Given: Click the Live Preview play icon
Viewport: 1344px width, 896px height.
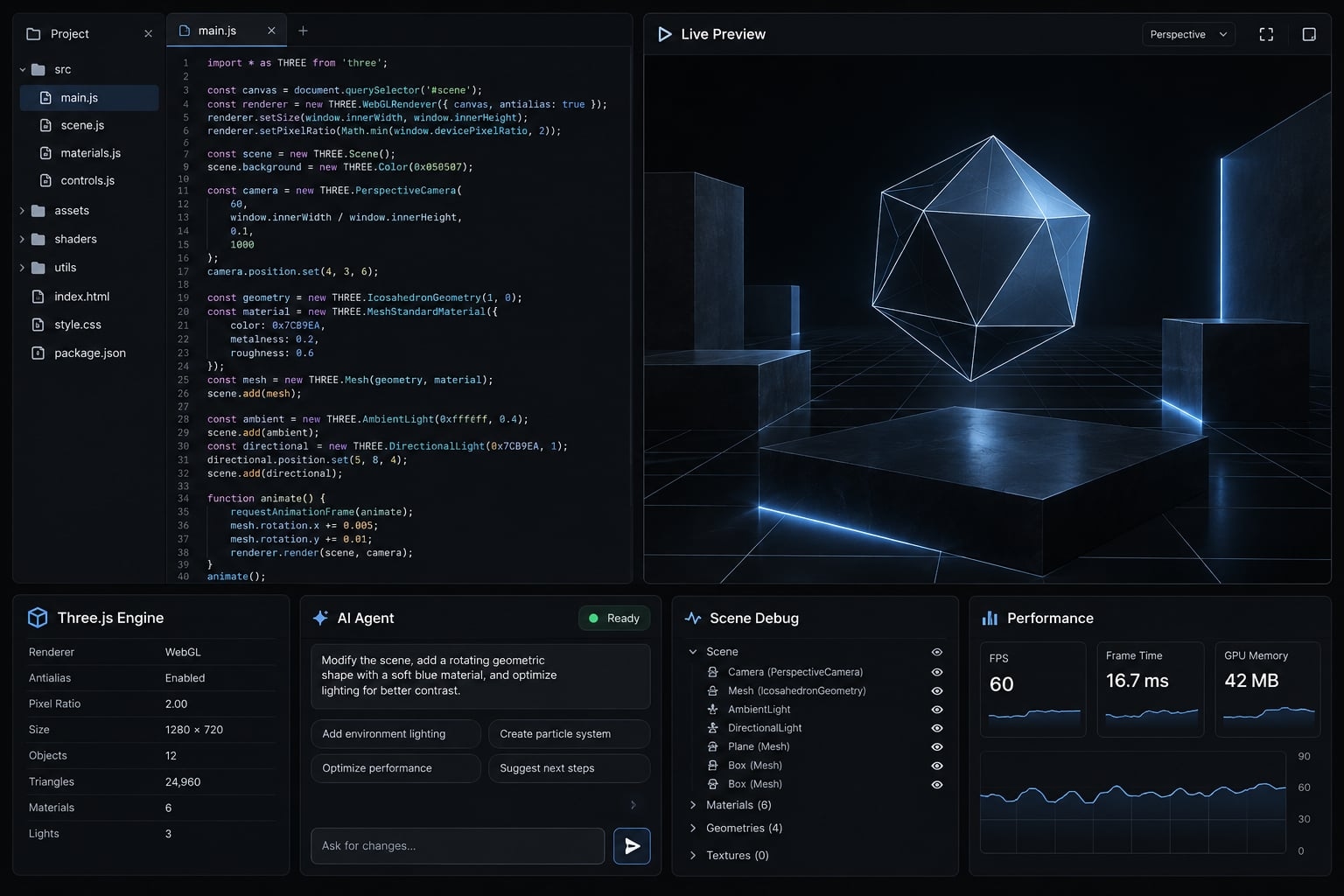Looking at the screenshot, I should pos(665,34).
